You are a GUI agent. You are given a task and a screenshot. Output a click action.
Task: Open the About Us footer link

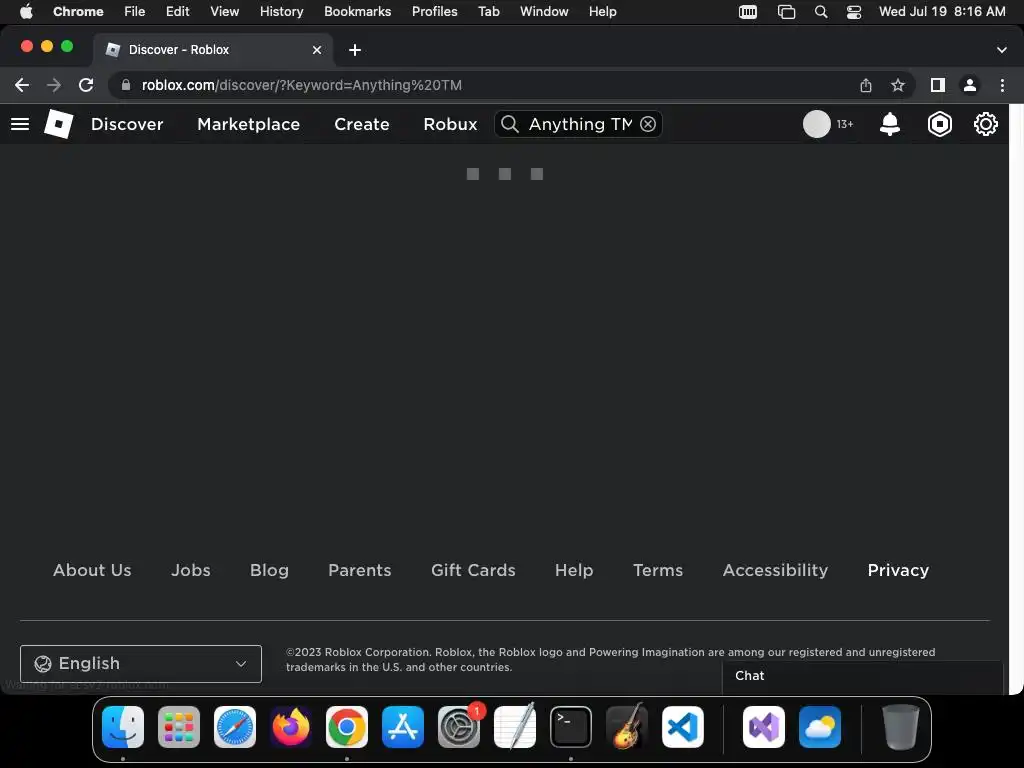pos(92,570)
